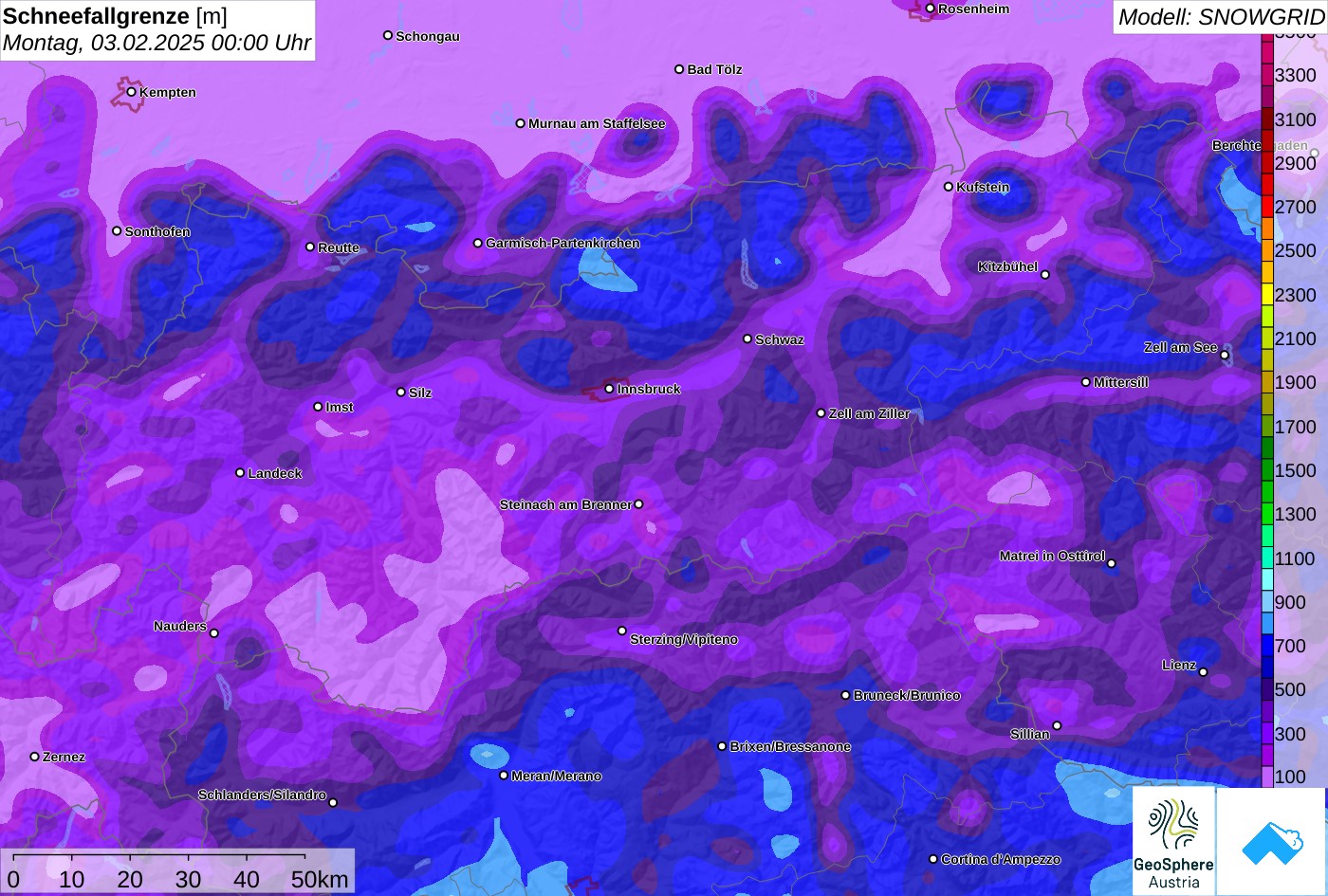This screenshot has width=1328, height=896.
Task: Click the Matrei in Osttirol marker
Action: pos(1112,563)
